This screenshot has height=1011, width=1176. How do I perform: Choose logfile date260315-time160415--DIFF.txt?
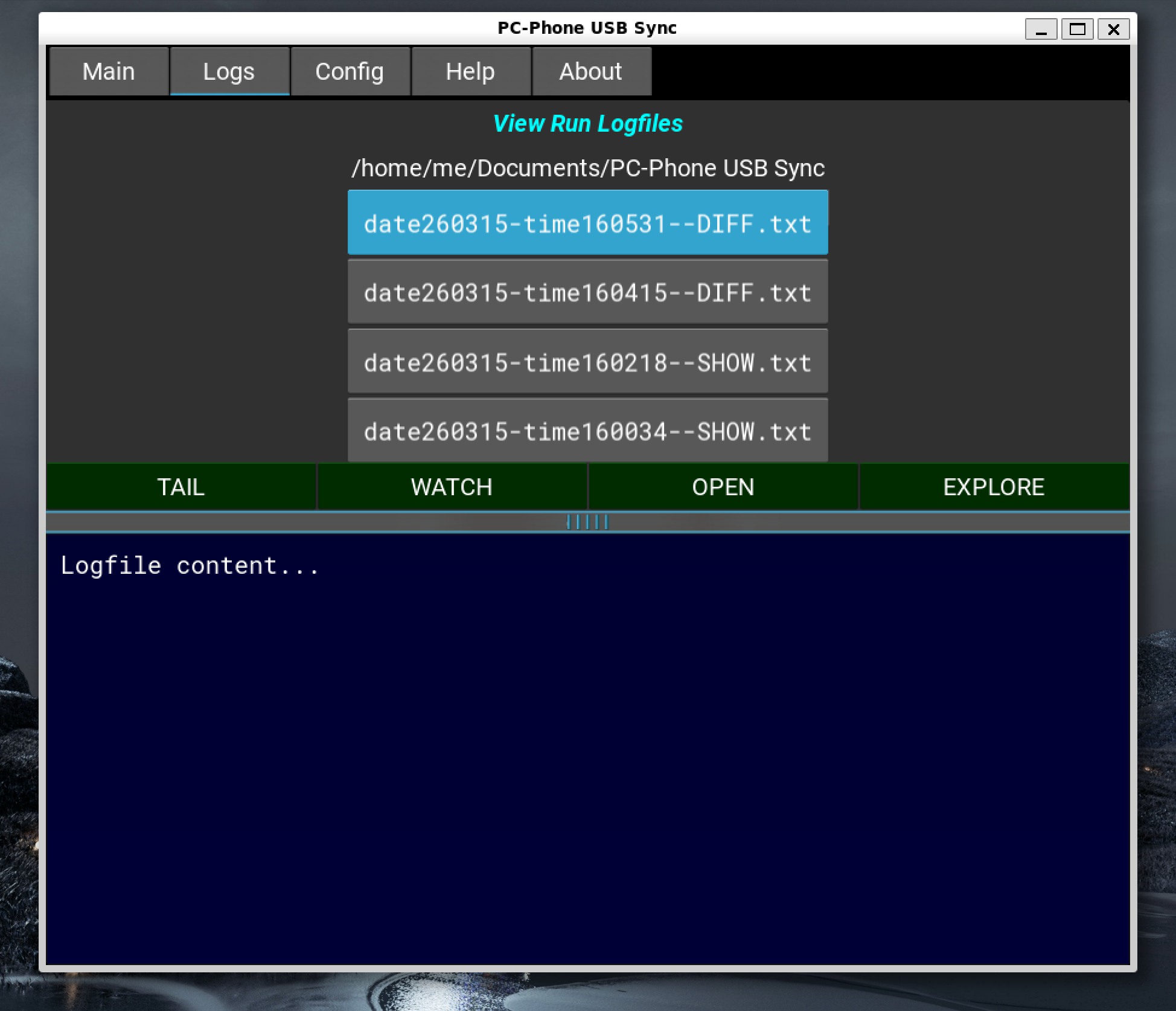pyautogui.click(x=587, y=293)
